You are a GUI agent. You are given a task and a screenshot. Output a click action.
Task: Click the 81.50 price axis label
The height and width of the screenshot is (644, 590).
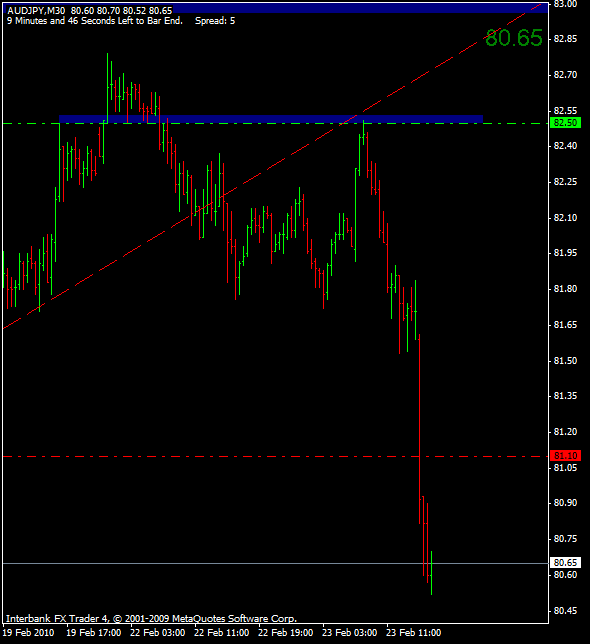(565, 361)
